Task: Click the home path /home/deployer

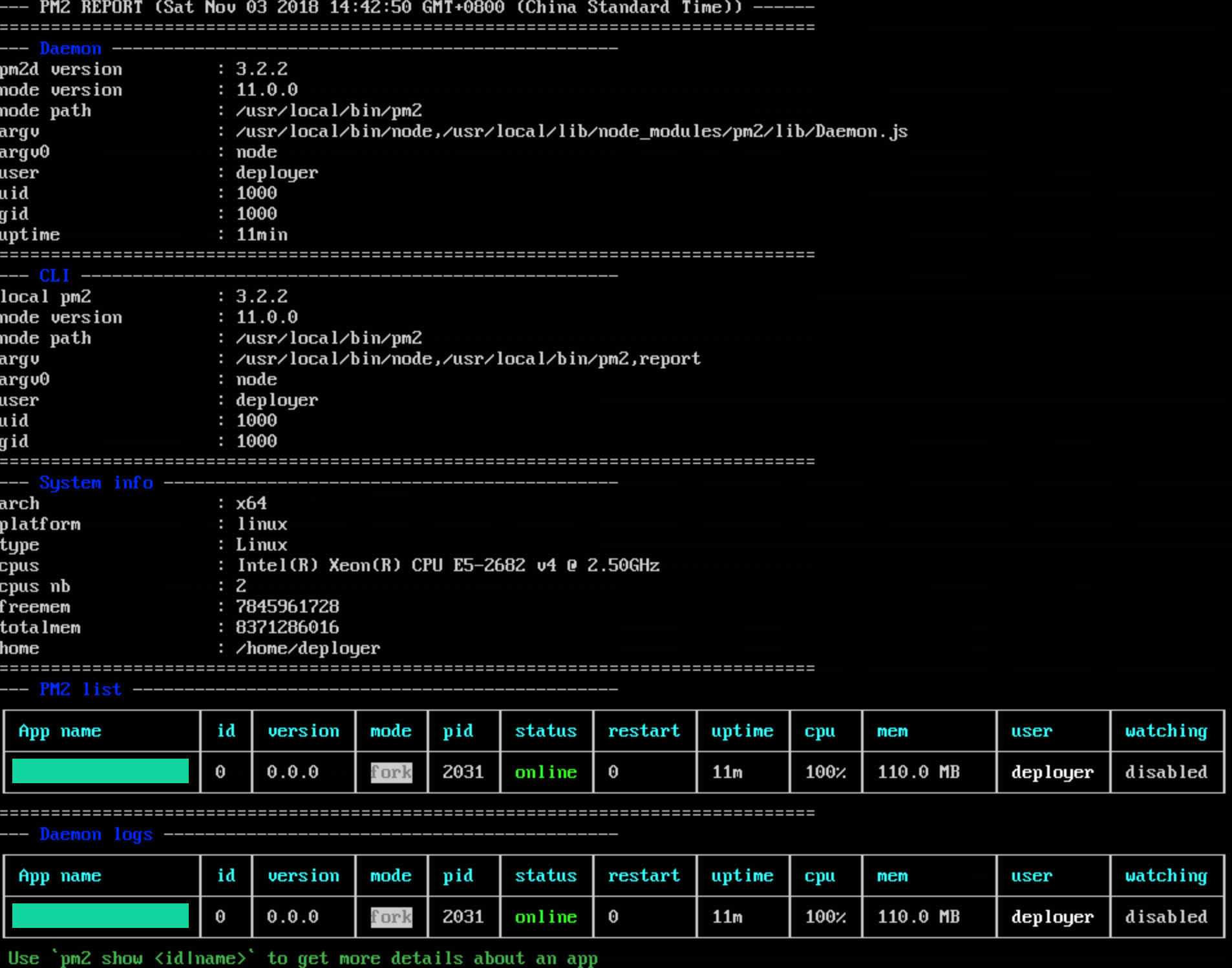Action: (308, 648)
